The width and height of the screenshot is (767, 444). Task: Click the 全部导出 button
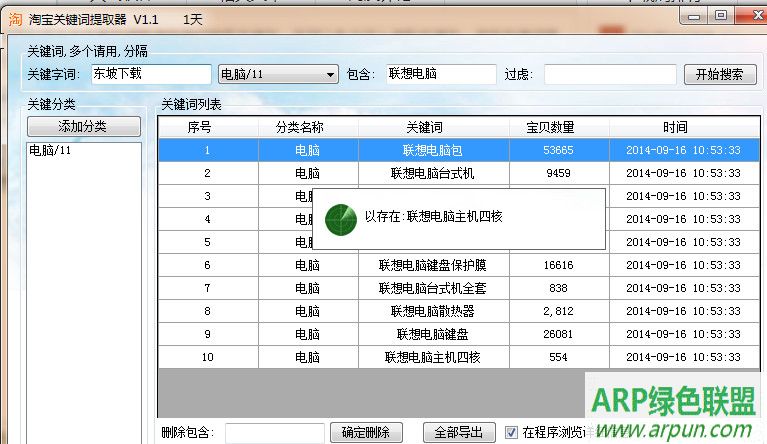[459, 432]
